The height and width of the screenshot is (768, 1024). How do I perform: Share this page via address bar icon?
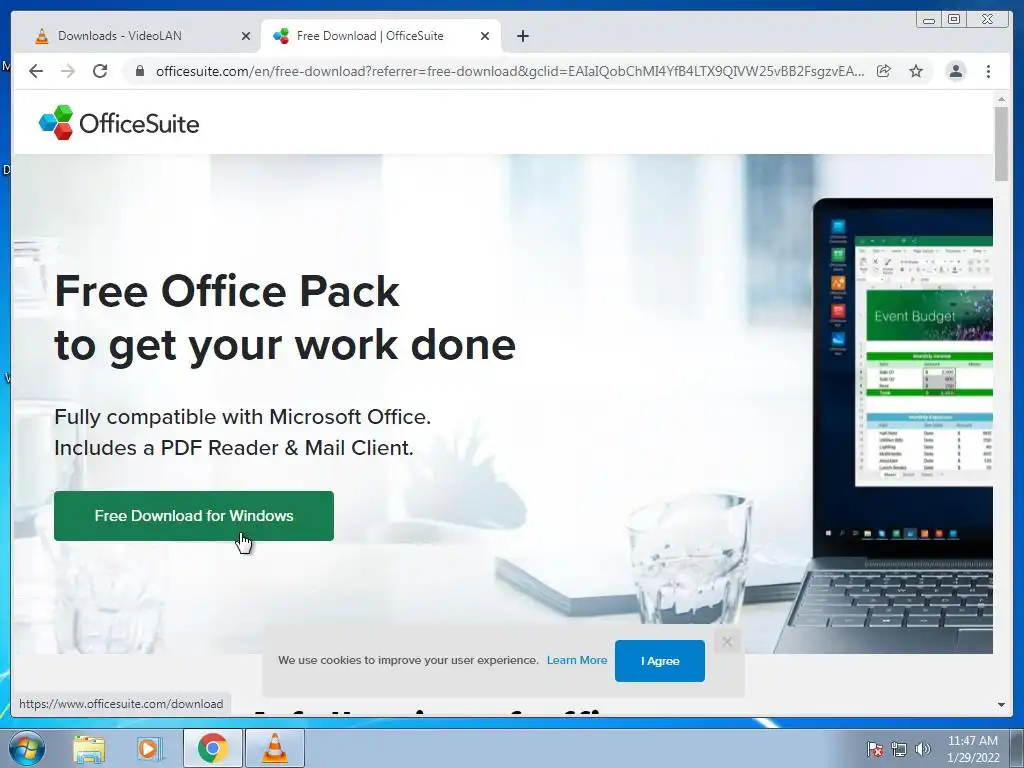coord(884,71)
